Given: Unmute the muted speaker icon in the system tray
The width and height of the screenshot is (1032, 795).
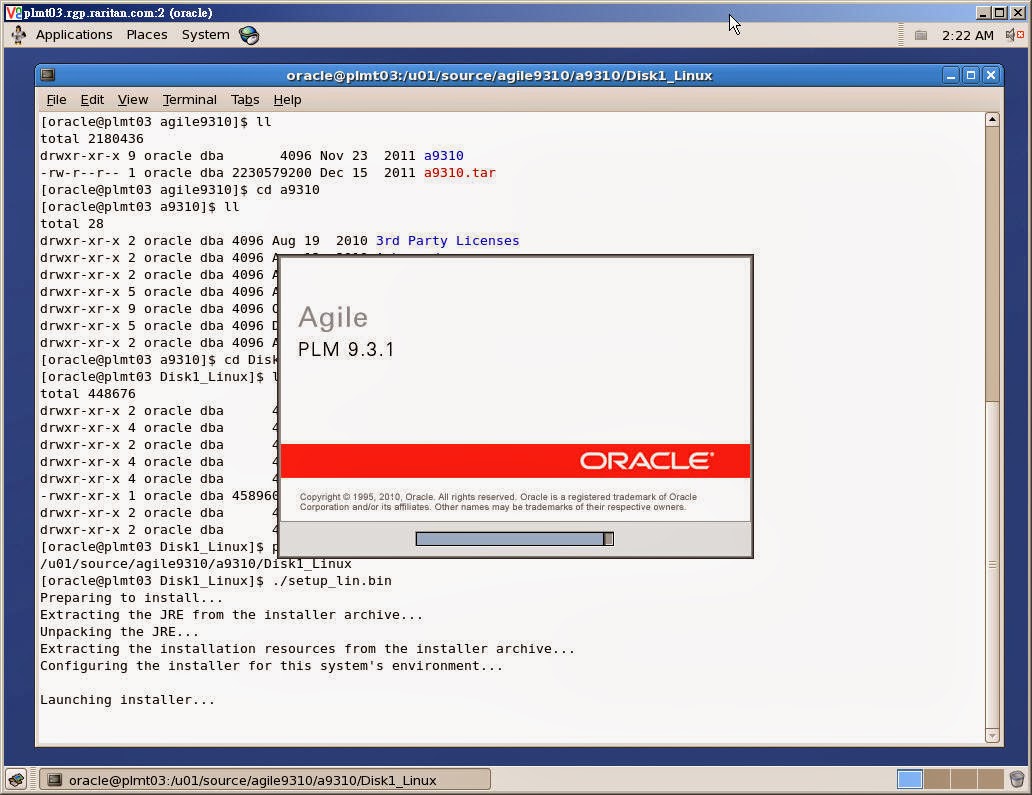Looking at the screenshot, I should click(1010, 34).
